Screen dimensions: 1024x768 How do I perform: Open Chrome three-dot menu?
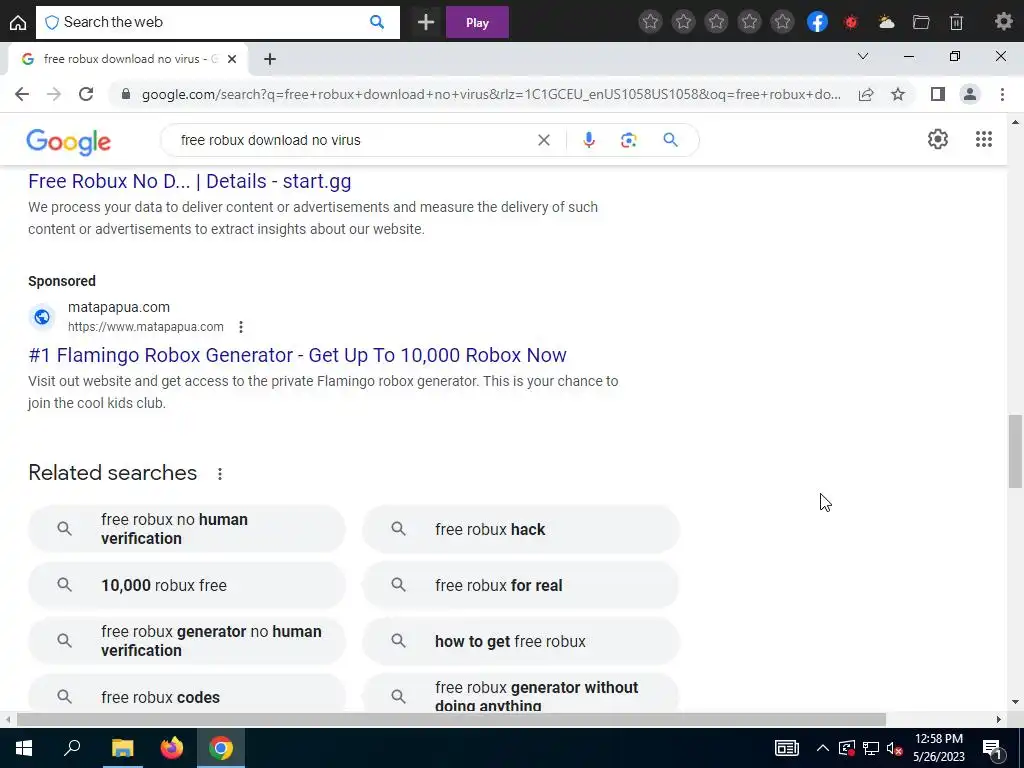coord(1002,94)
